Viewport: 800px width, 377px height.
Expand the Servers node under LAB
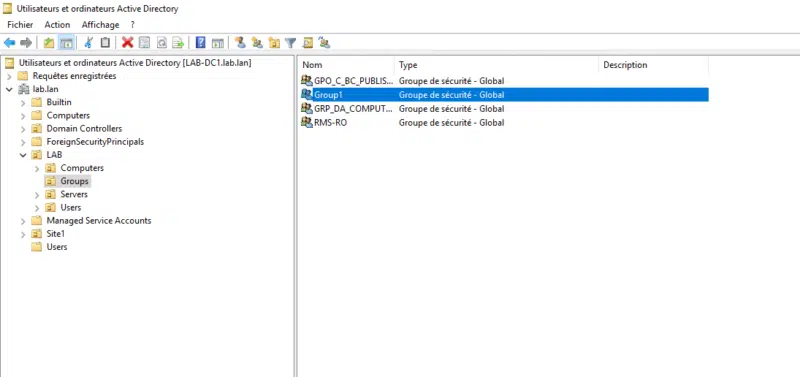click(x=37, y=195)
